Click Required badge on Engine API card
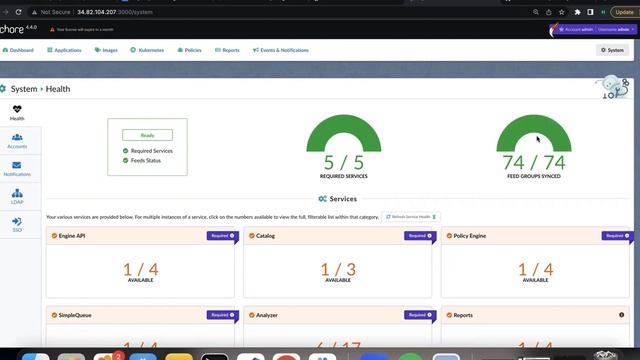 (222, 236)
